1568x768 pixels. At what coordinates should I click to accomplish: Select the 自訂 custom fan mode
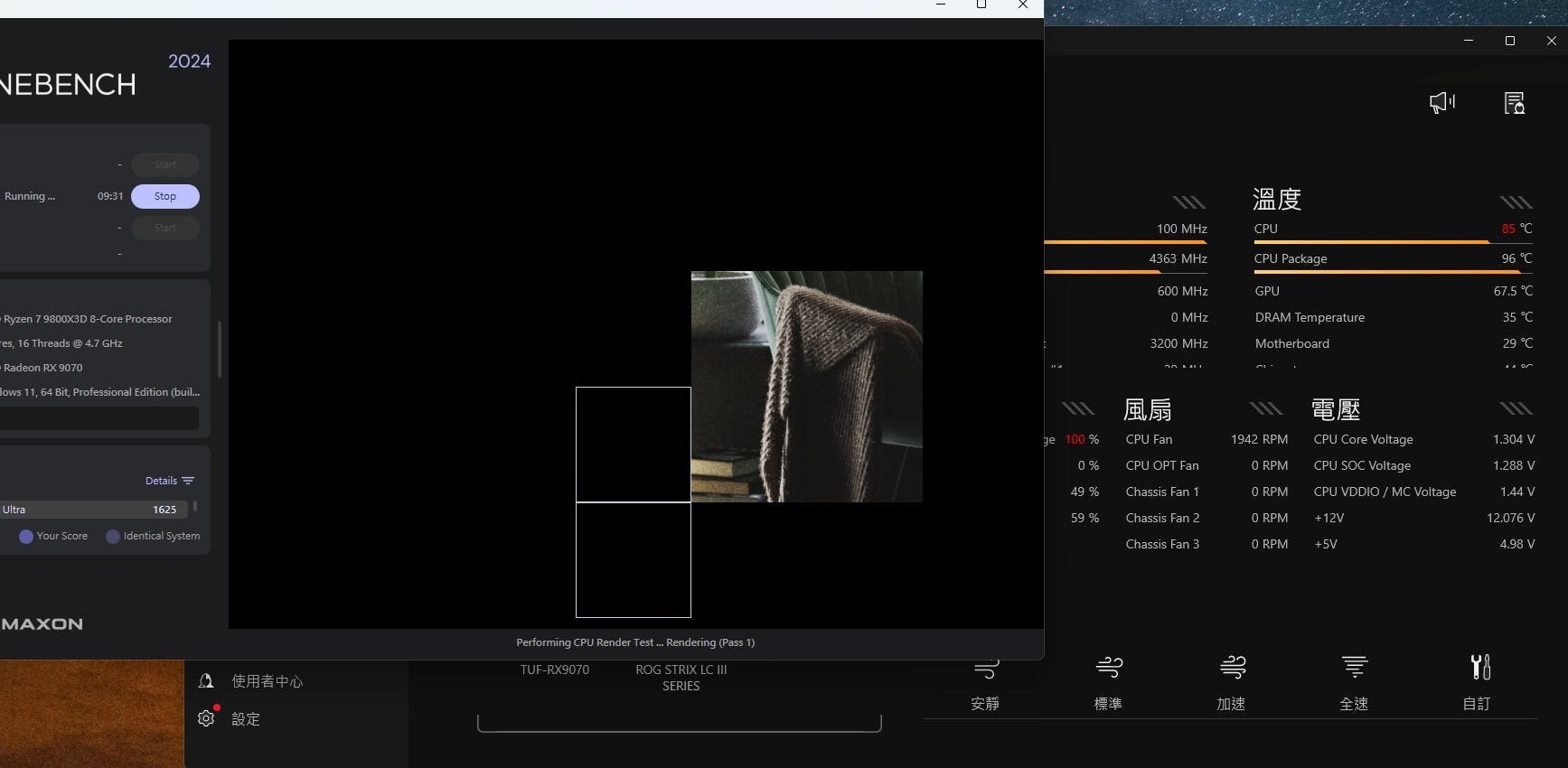(x=1477, y=685)
